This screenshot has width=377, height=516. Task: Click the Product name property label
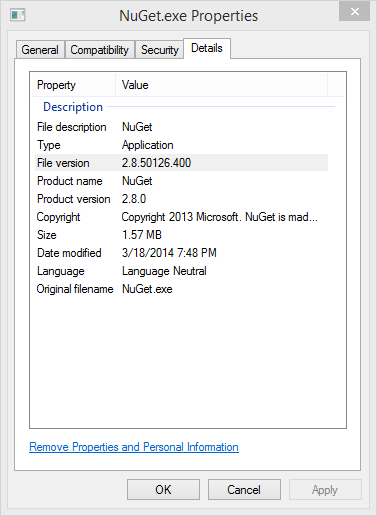click(70, 181)
